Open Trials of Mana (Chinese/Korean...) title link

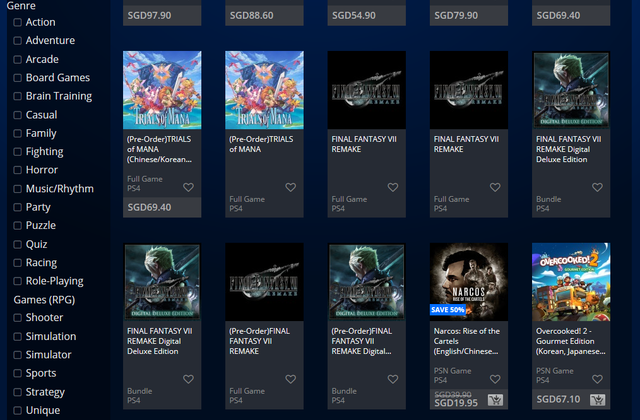(x=159, y=149)
